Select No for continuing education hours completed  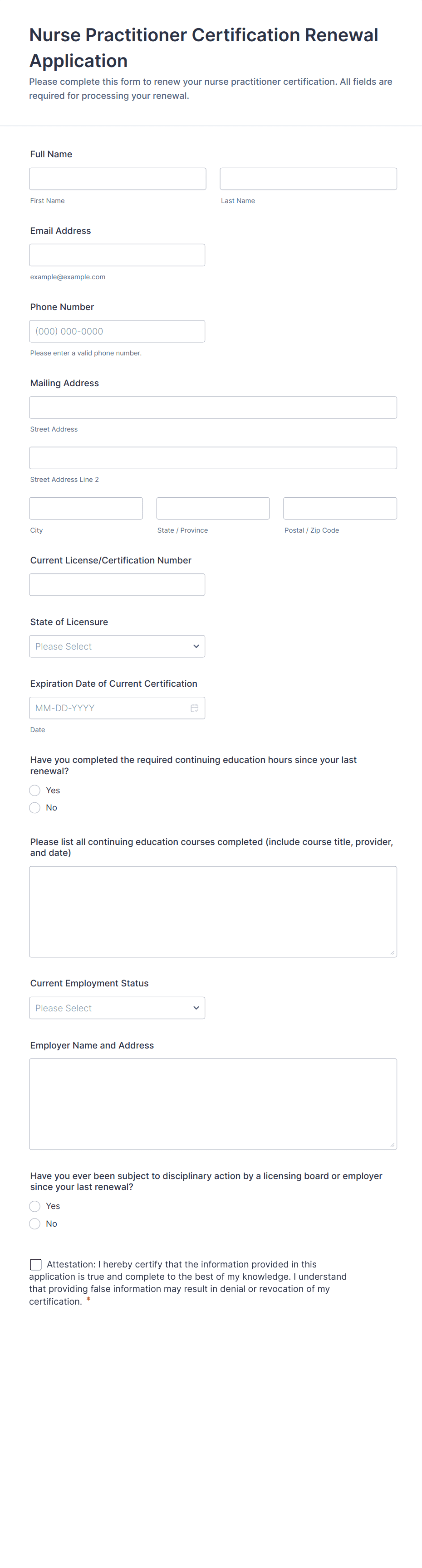pyautogui.click(x=34, y=808)
